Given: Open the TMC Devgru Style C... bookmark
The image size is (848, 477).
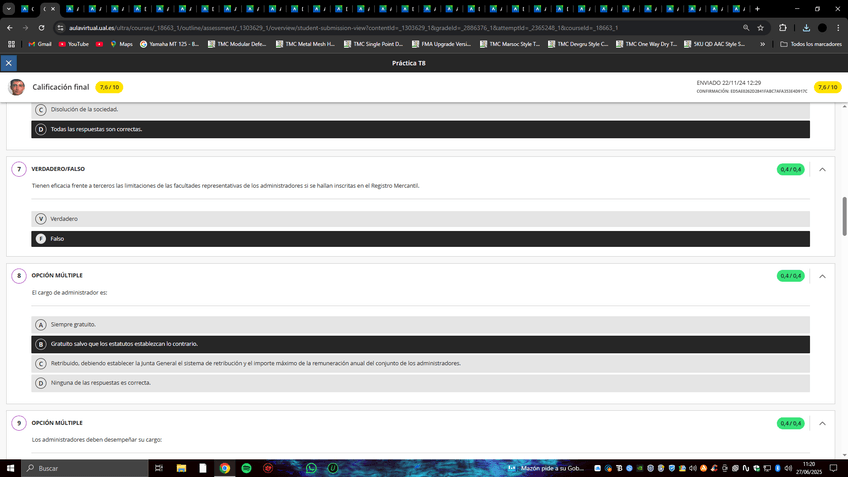Looking at the screenshot, I should tap(578, 44).
